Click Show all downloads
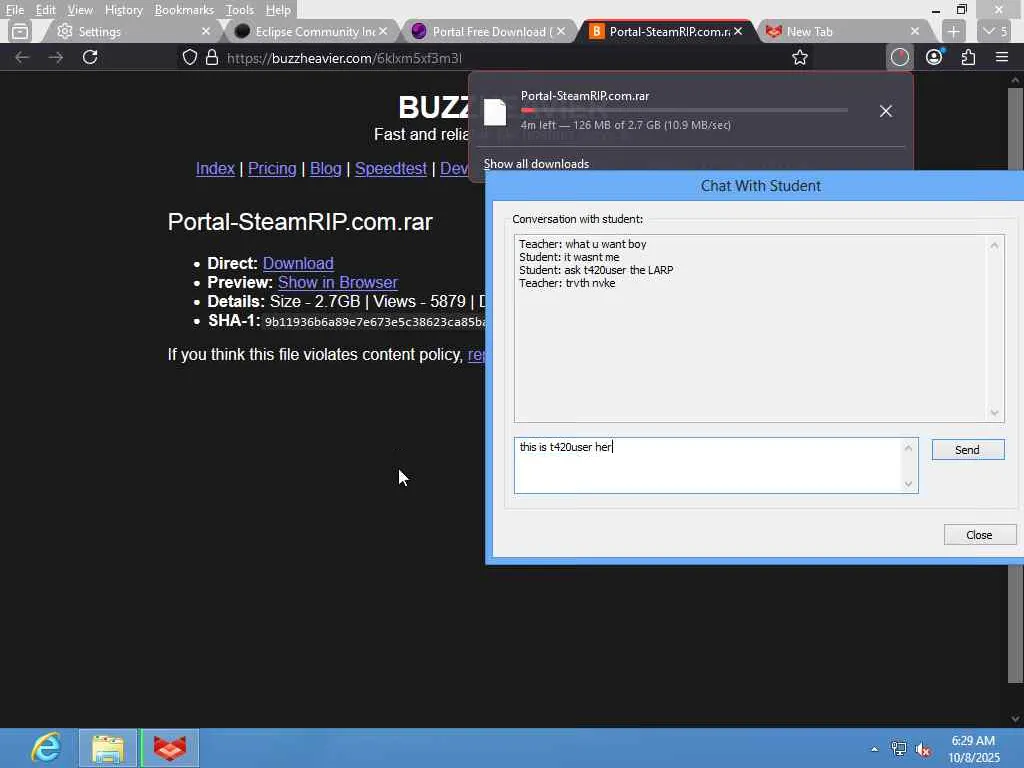The image size is (1024, 768). 536,164
